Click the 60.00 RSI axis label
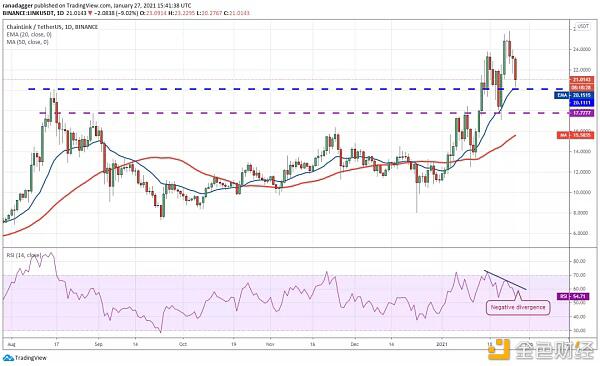Viewport: 600px width, 366px height. pyautogui.click(x=580, y=289)
